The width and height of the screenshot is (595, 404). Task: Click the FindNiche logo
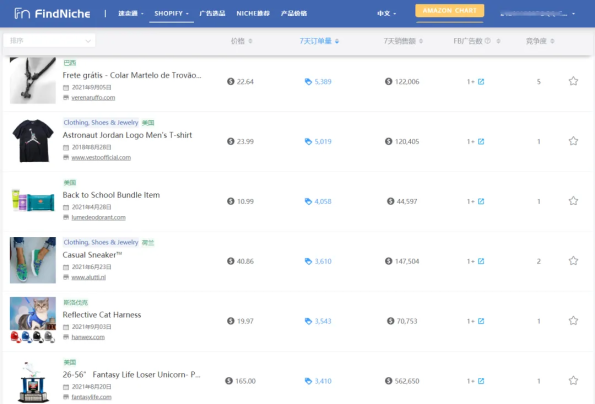pos(52,14)
